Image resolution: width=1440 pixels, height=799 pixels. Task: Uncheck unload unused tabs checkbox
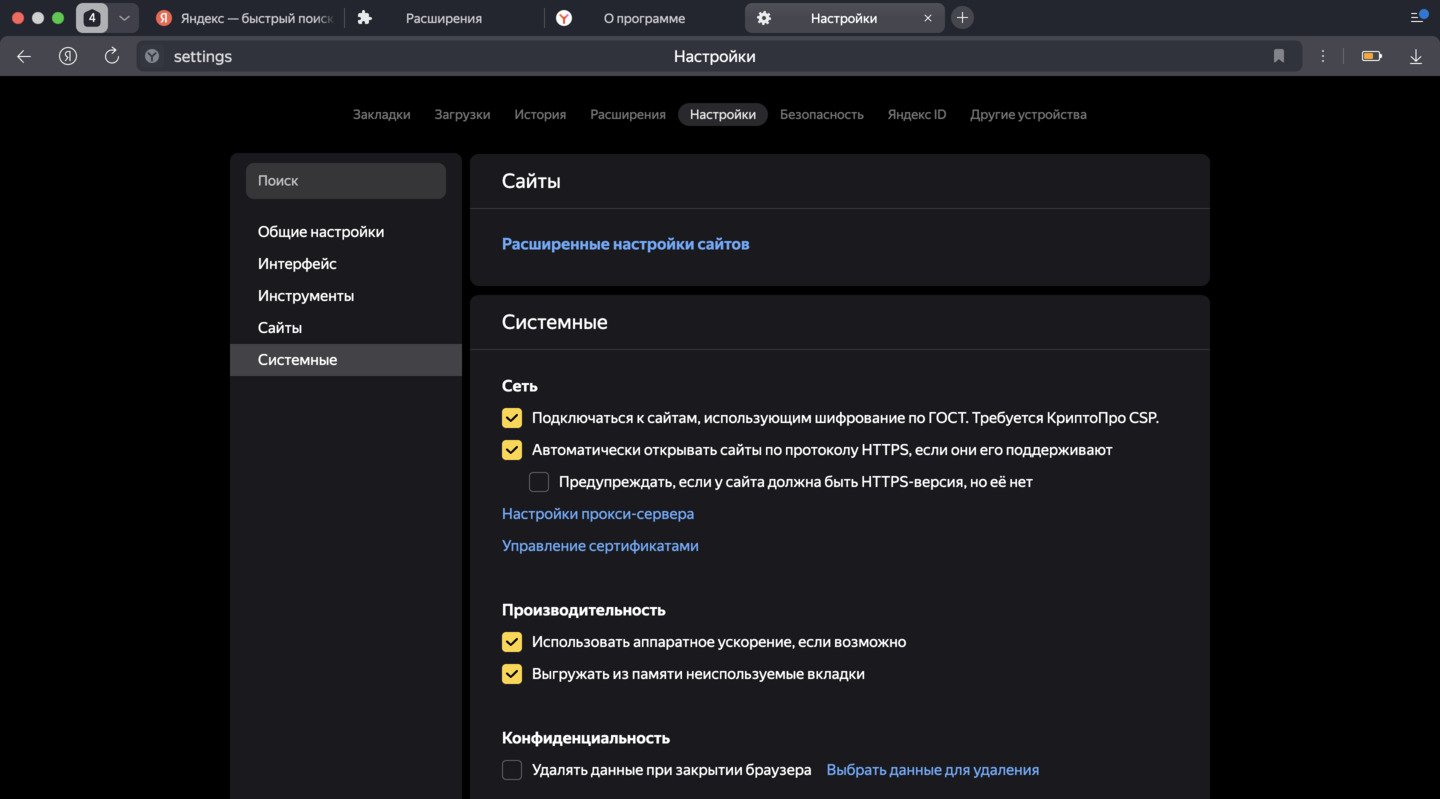(x=512, y=674)
